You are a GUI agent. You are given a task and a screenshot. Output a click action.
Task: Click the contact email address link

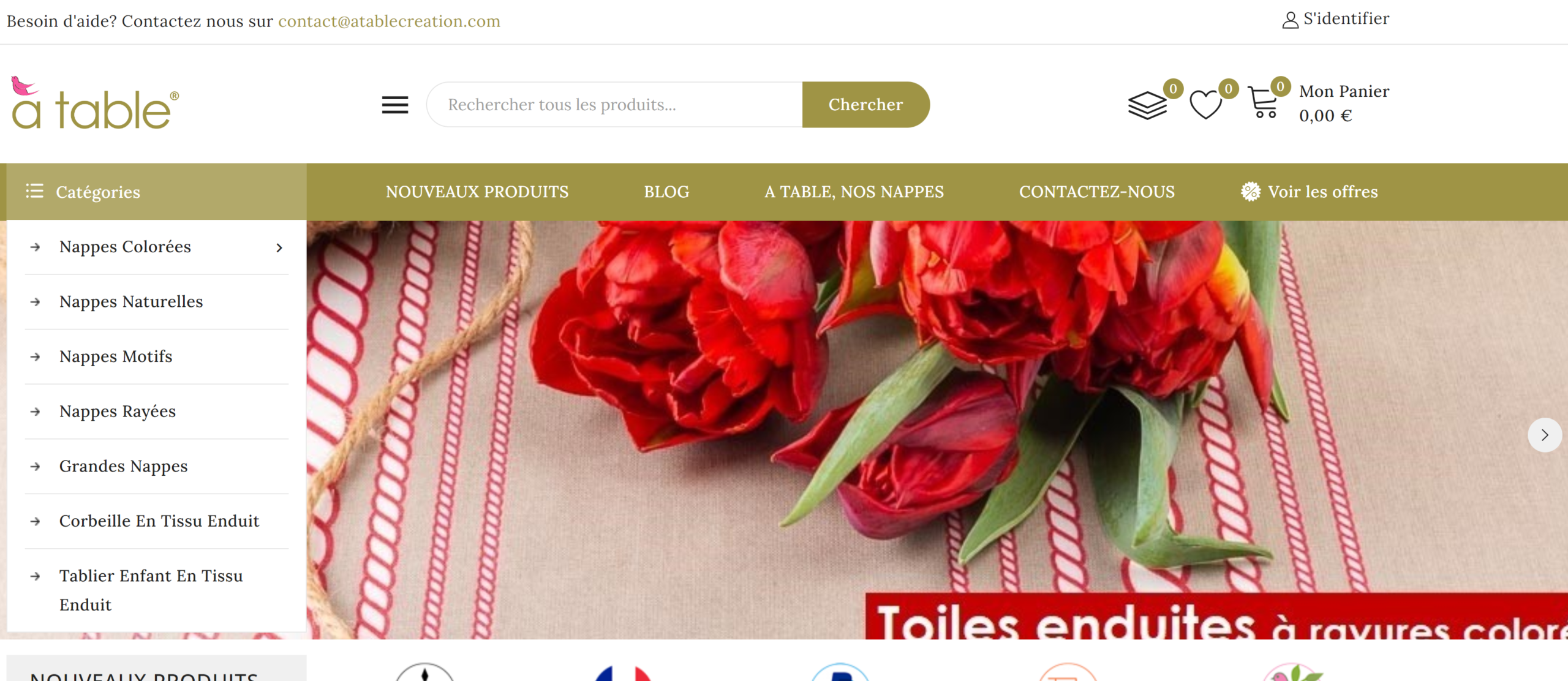pyautogui.click(x=389, y=21)
